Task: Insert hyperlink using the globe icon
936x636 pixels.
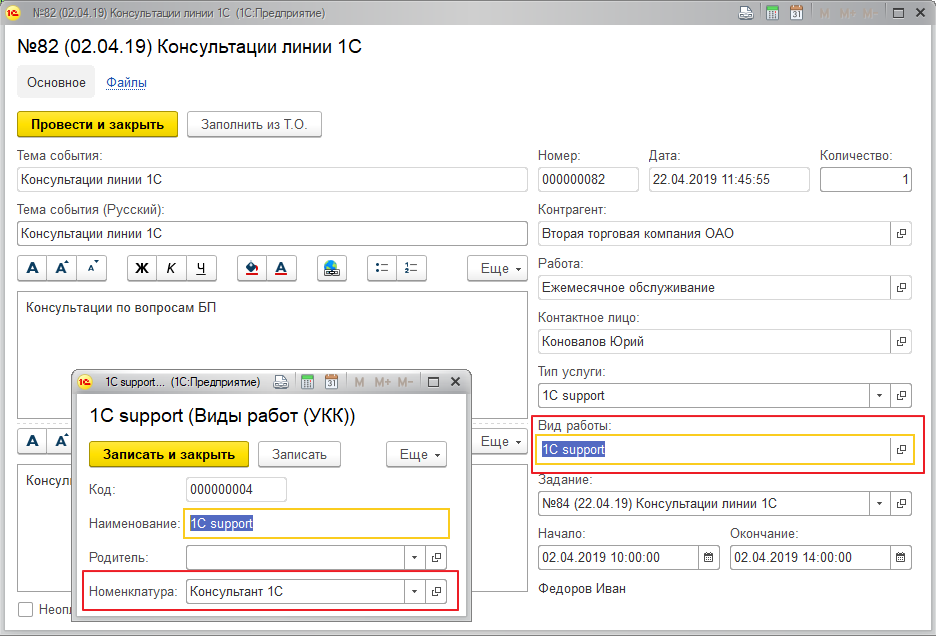Action: [332, 269]
